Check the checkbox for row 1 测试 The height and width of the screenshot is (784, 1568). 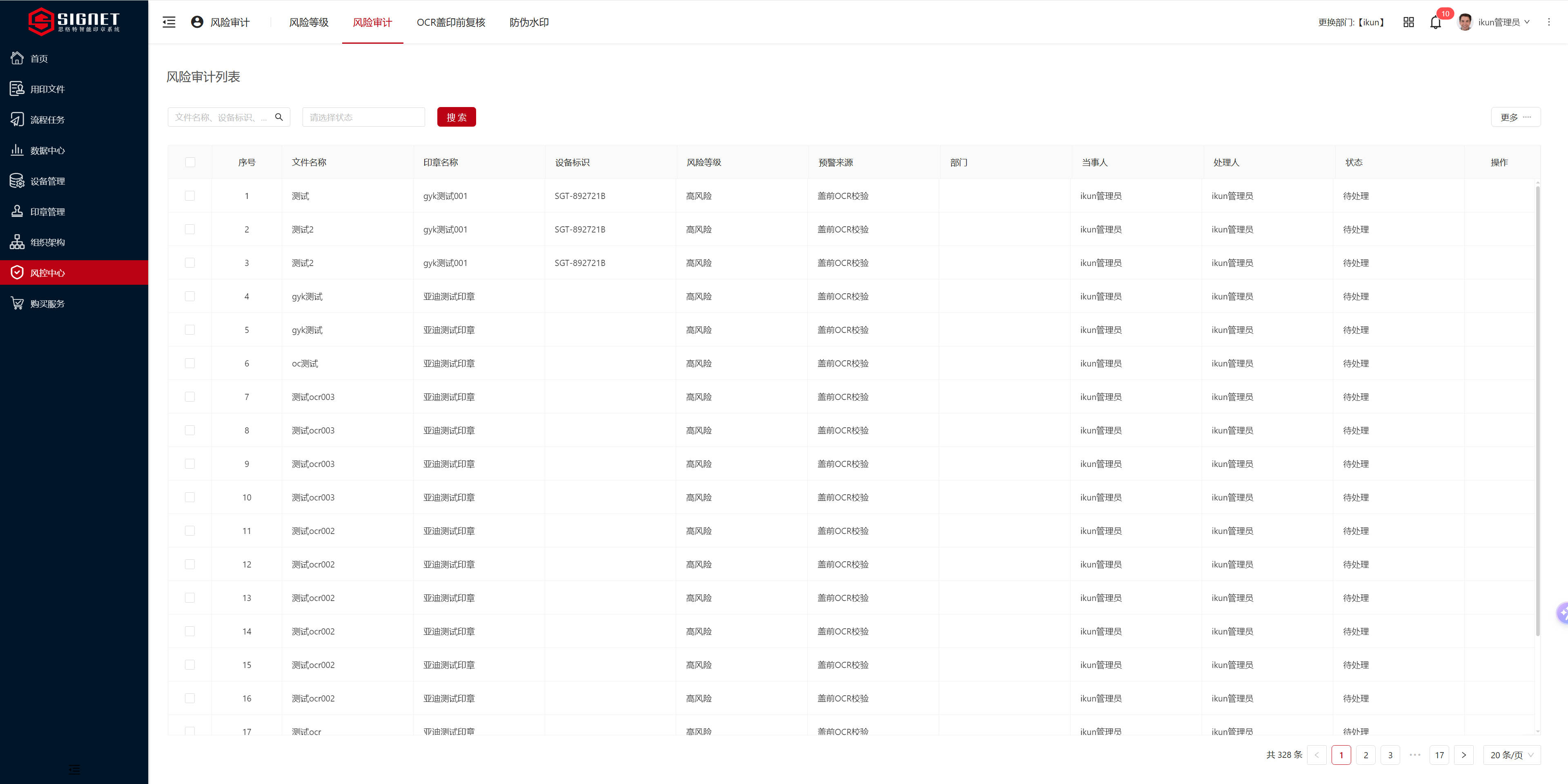click(x=190, y=196)
